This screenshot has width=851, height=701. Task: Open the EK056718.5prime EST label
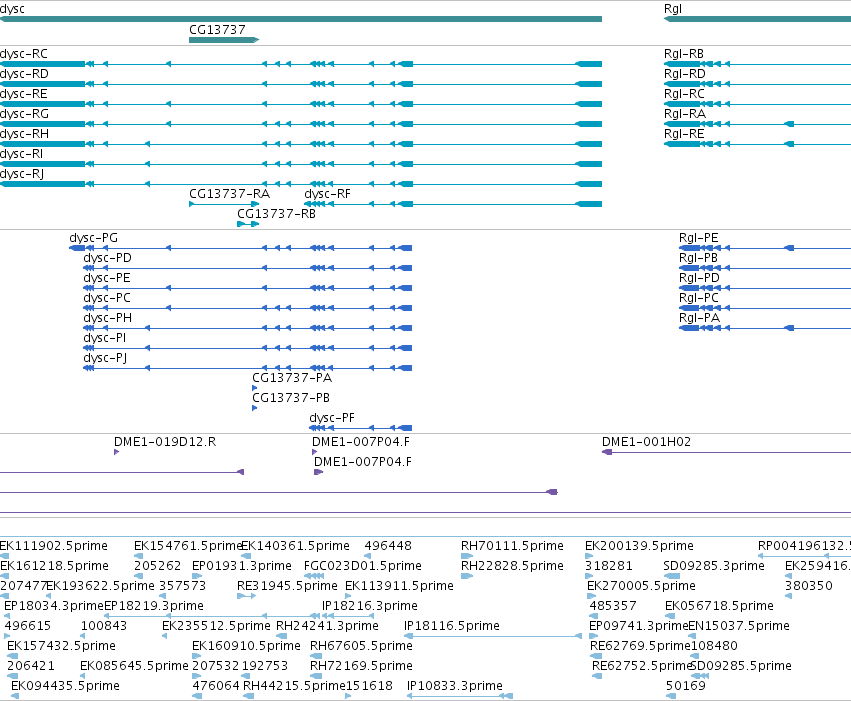pos(719,606)
